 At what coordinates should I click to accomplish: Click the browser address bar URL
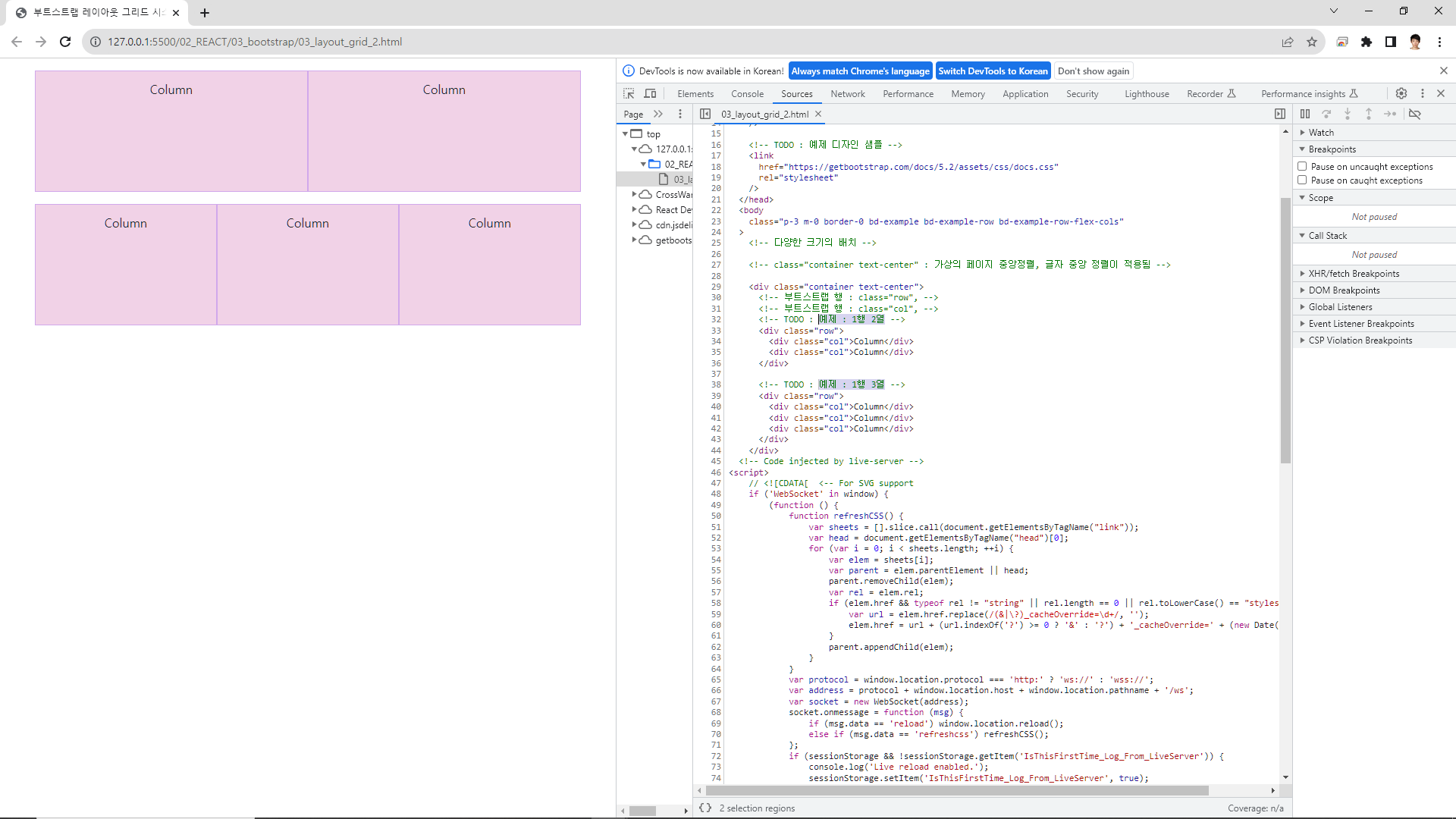255,42
